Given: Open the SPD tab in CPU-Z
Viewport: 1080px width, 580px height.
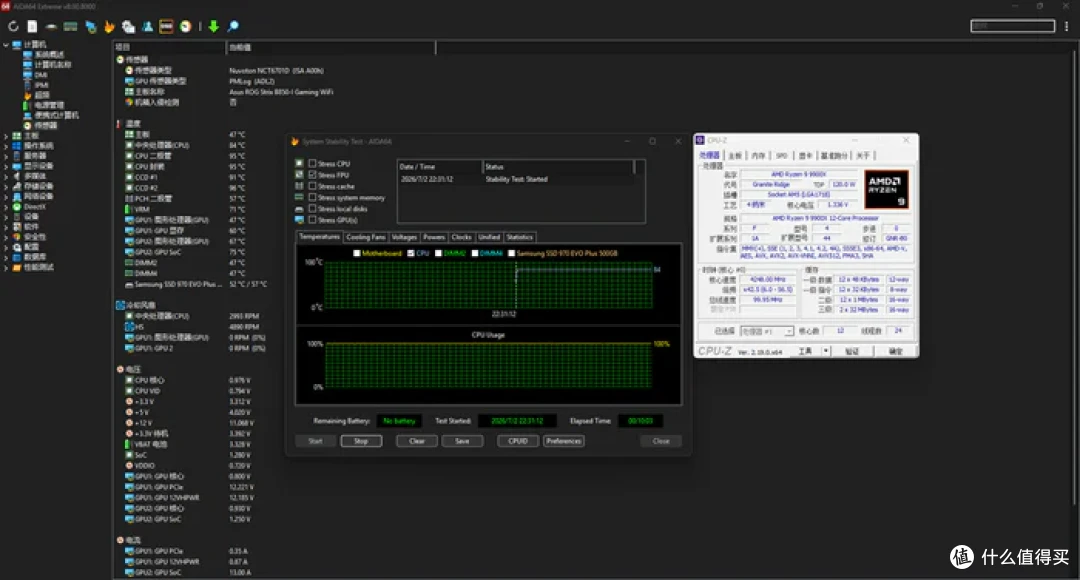Looking at the screenshot, I should click(x=782, y=156).
